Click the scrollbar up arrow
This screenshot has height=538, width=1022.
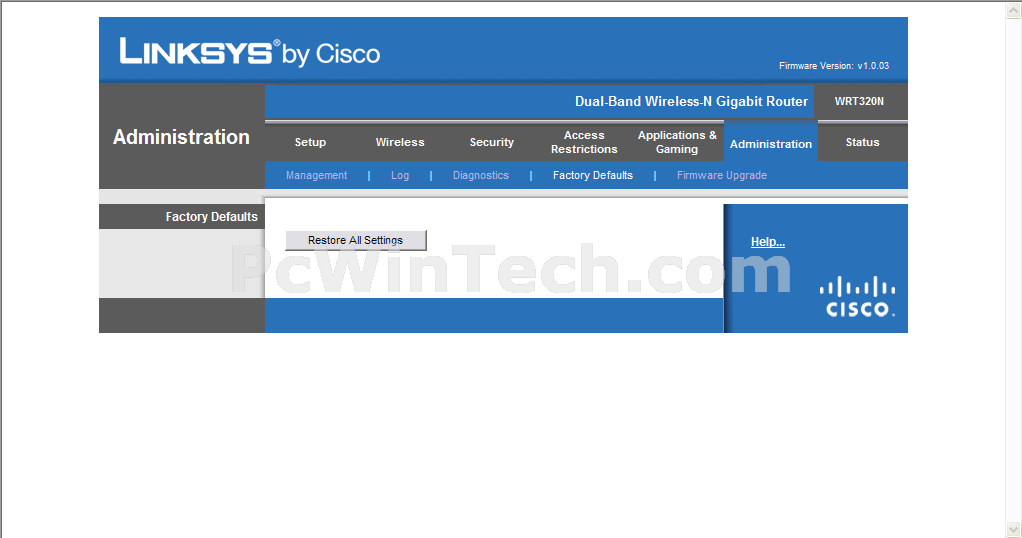[1014, 9]
